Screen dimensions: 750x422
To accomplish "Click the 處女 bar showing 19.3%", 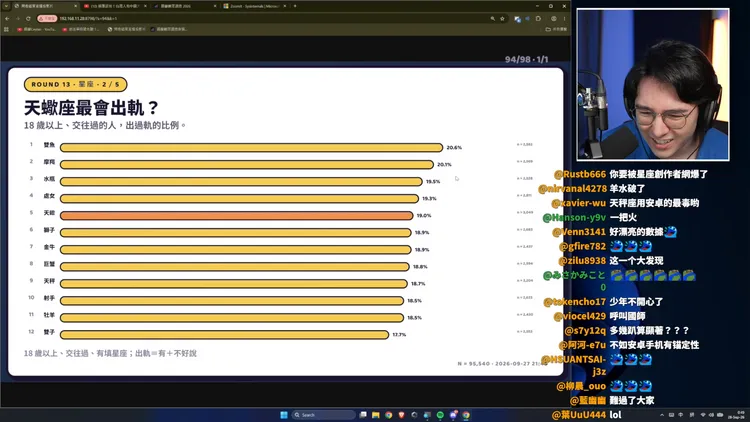I will coord(239,199).
